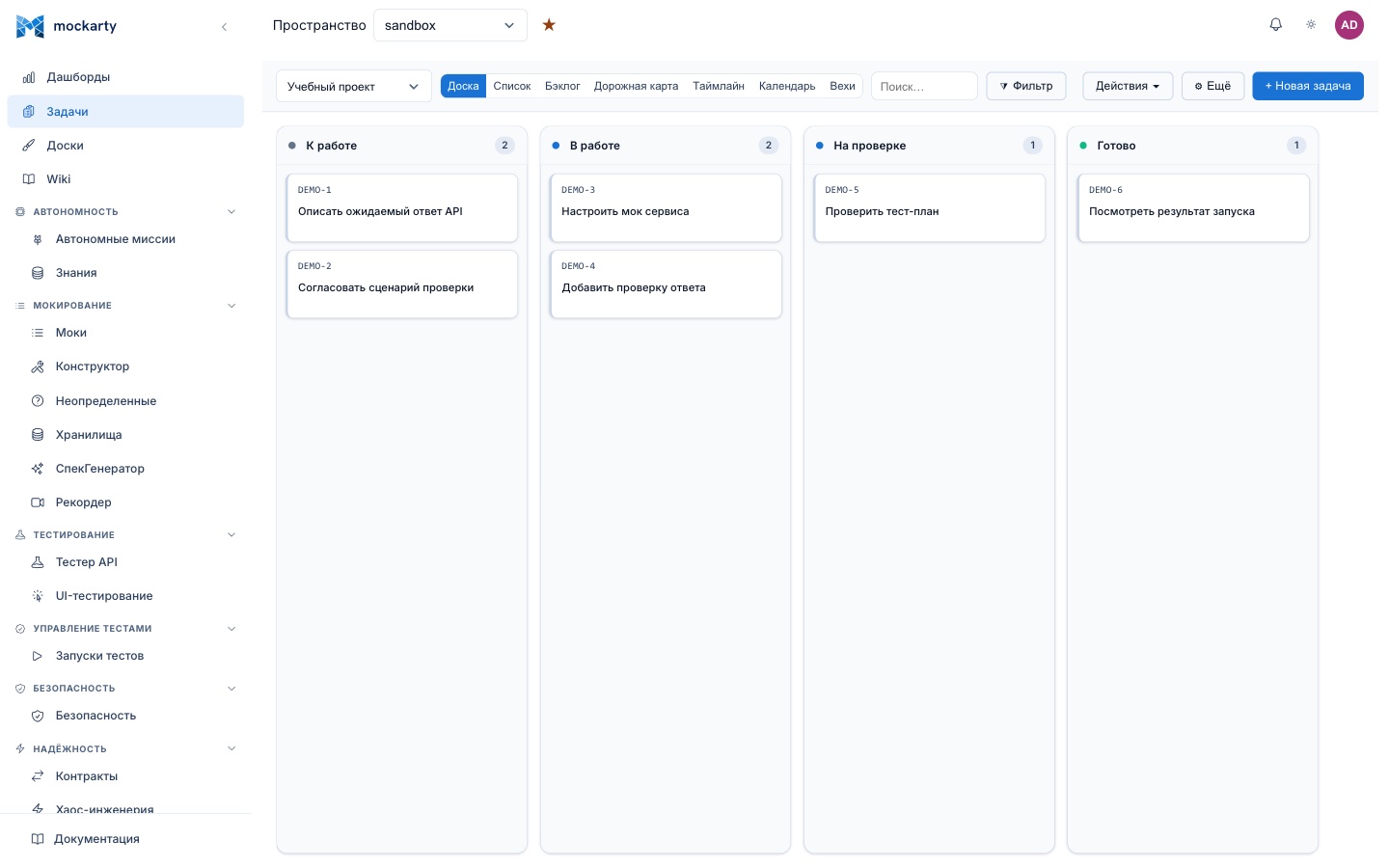
Task: Click the Ещё button
Action: click(1212, 86)
